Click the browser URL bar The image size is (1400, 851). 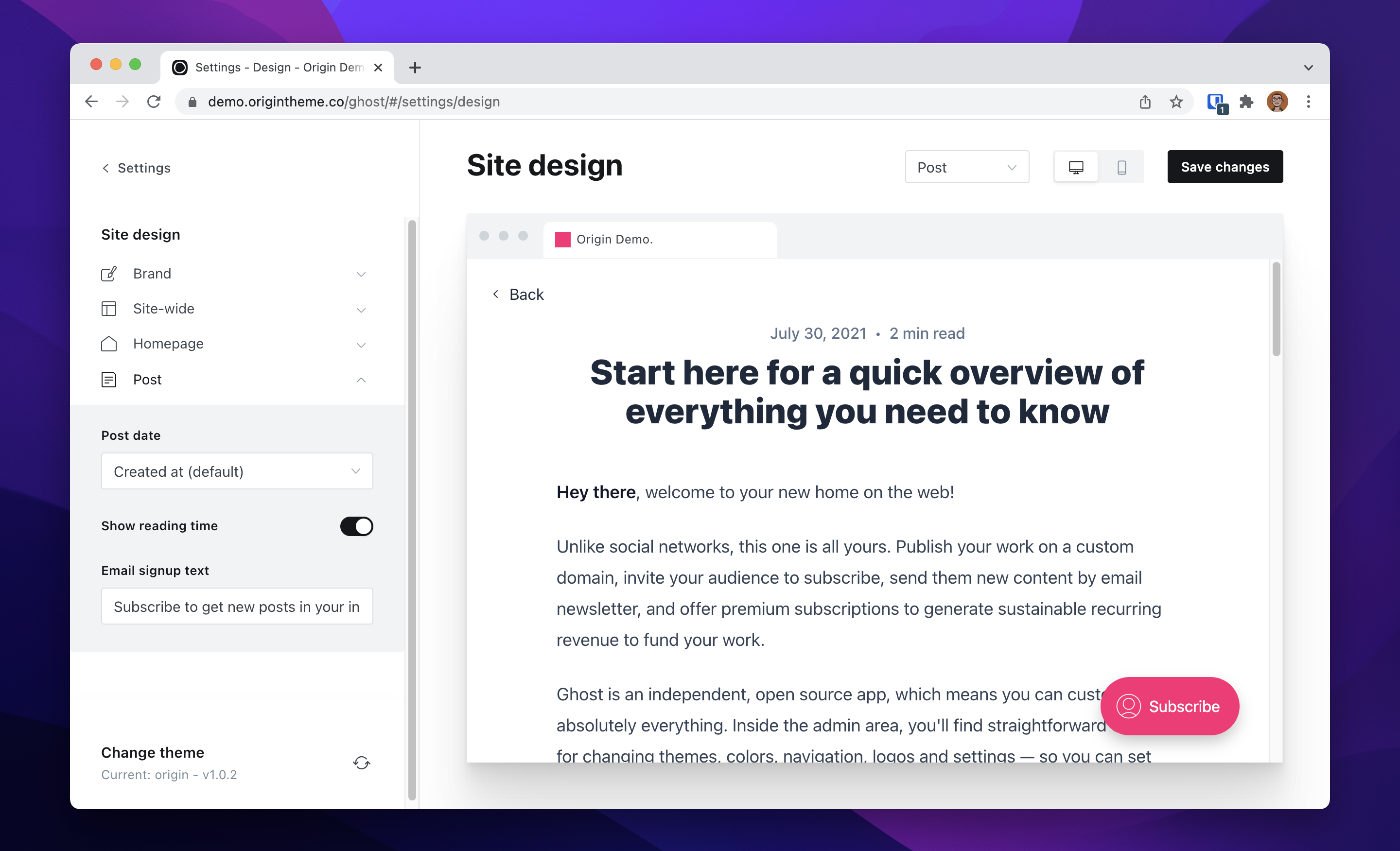355,101
